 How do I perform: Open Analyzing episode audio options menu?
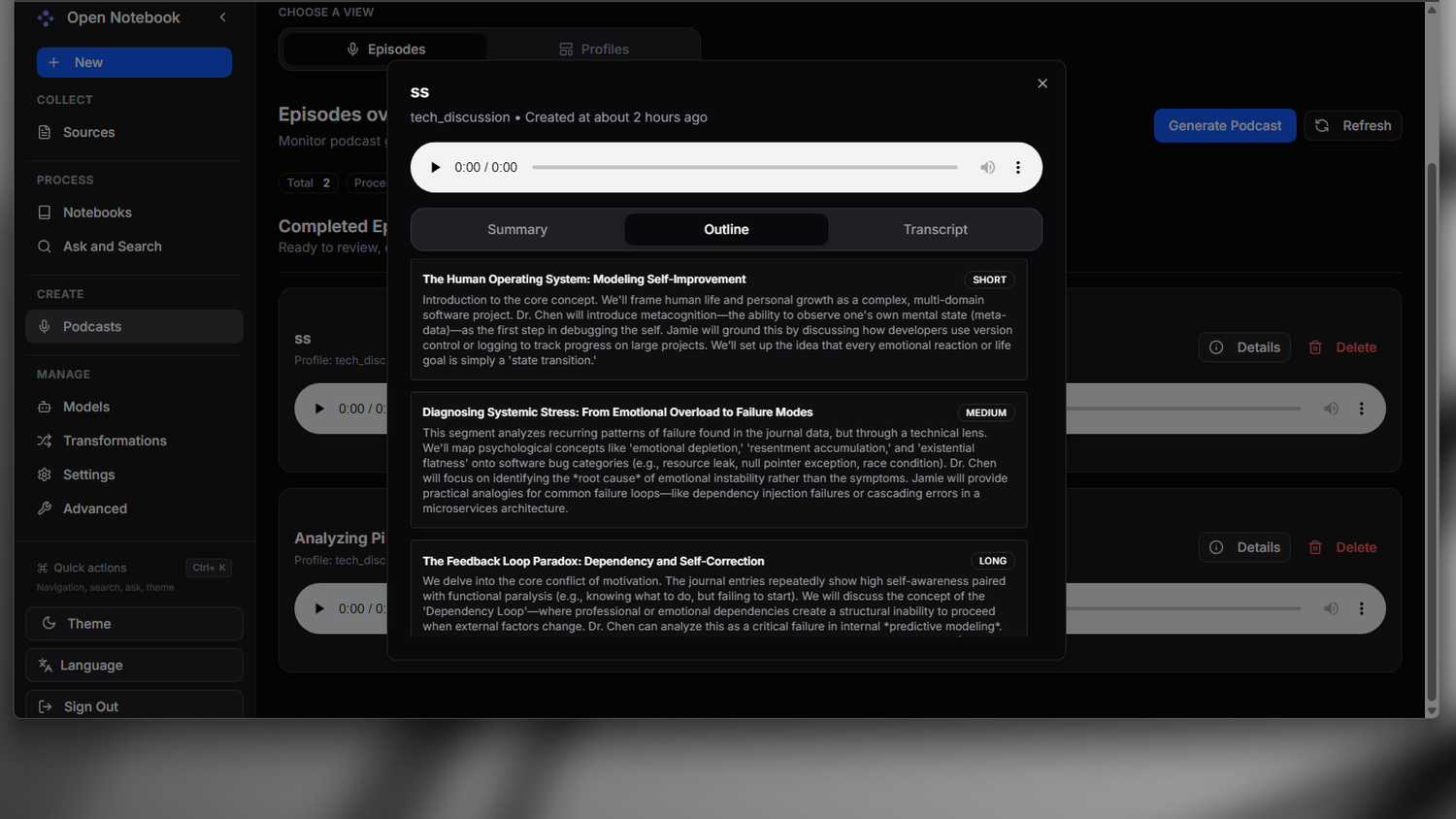[x=1361, y=608]
